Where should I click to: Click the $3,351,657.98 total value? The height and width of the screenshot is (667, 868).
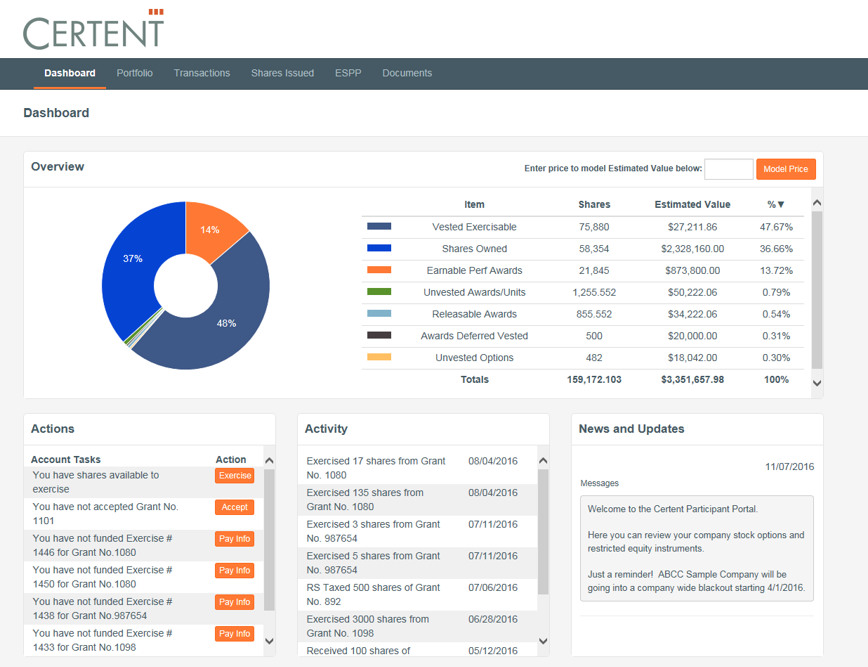tap(693, 380)
